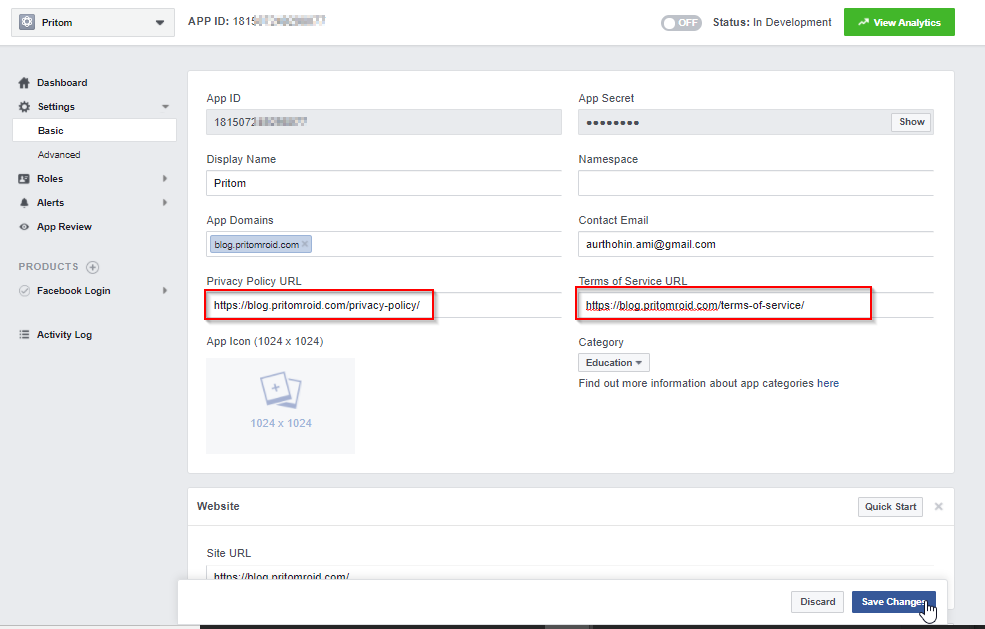Screen dimensions: 985x629
Task: Click the Contact Email field
Action: [x=756, y=244]
